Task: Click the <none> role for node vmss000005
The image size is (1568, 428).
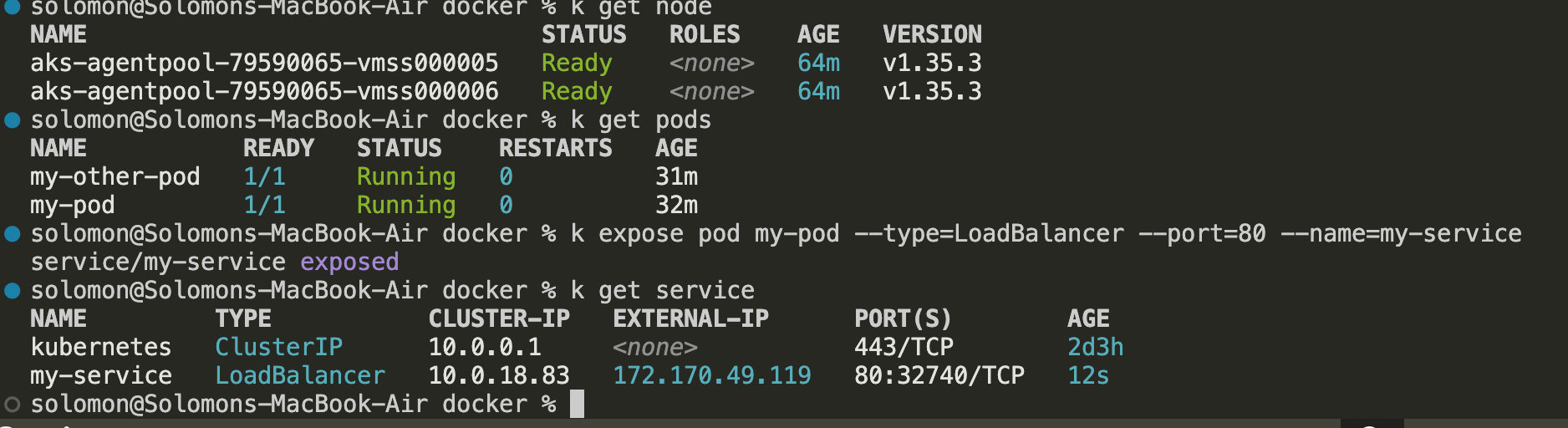Action: coord(712,64)
